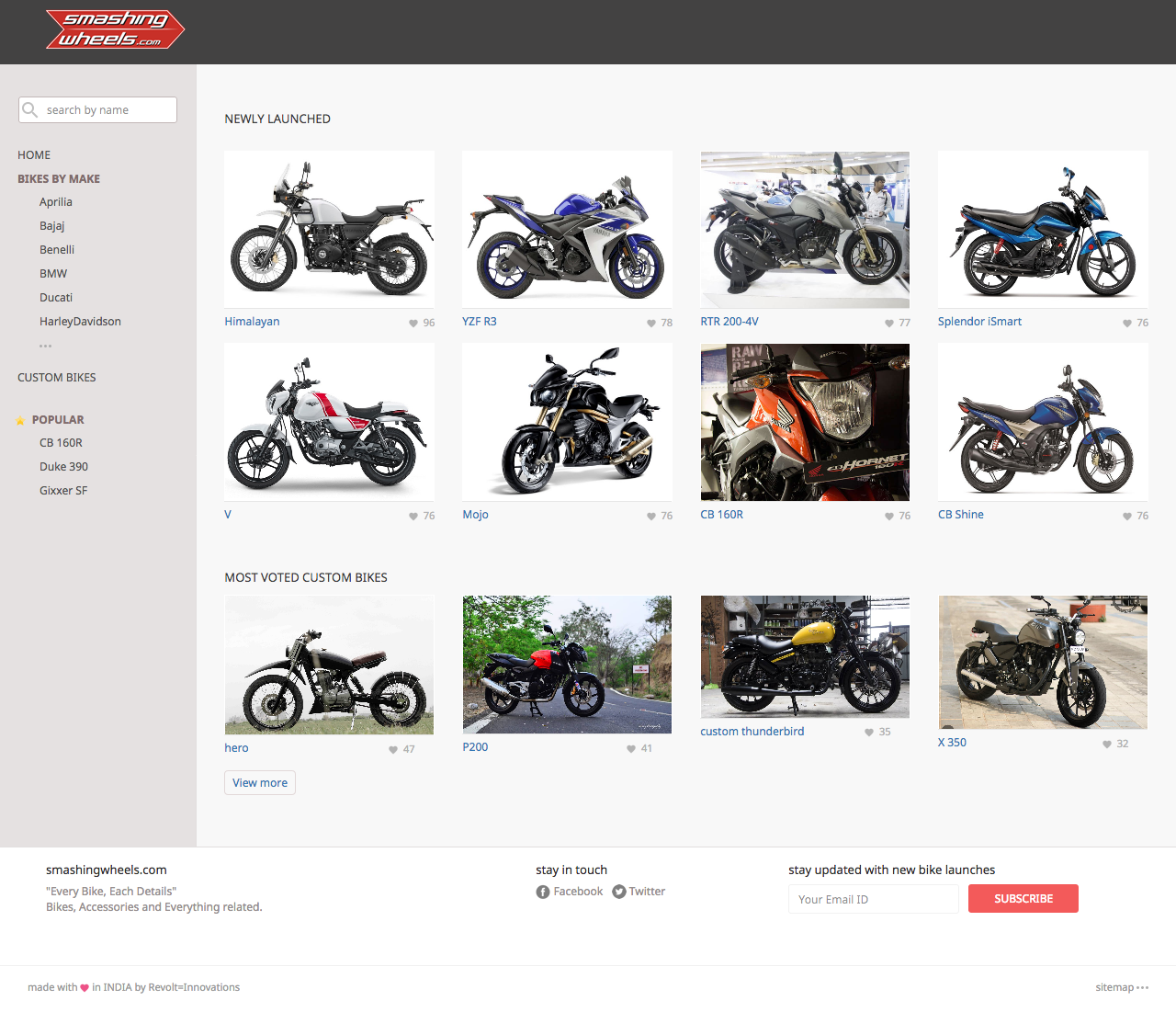Click inside the Your Email ID field
The width and height of the screenshot is (1176, 1012).
(872, 899)
